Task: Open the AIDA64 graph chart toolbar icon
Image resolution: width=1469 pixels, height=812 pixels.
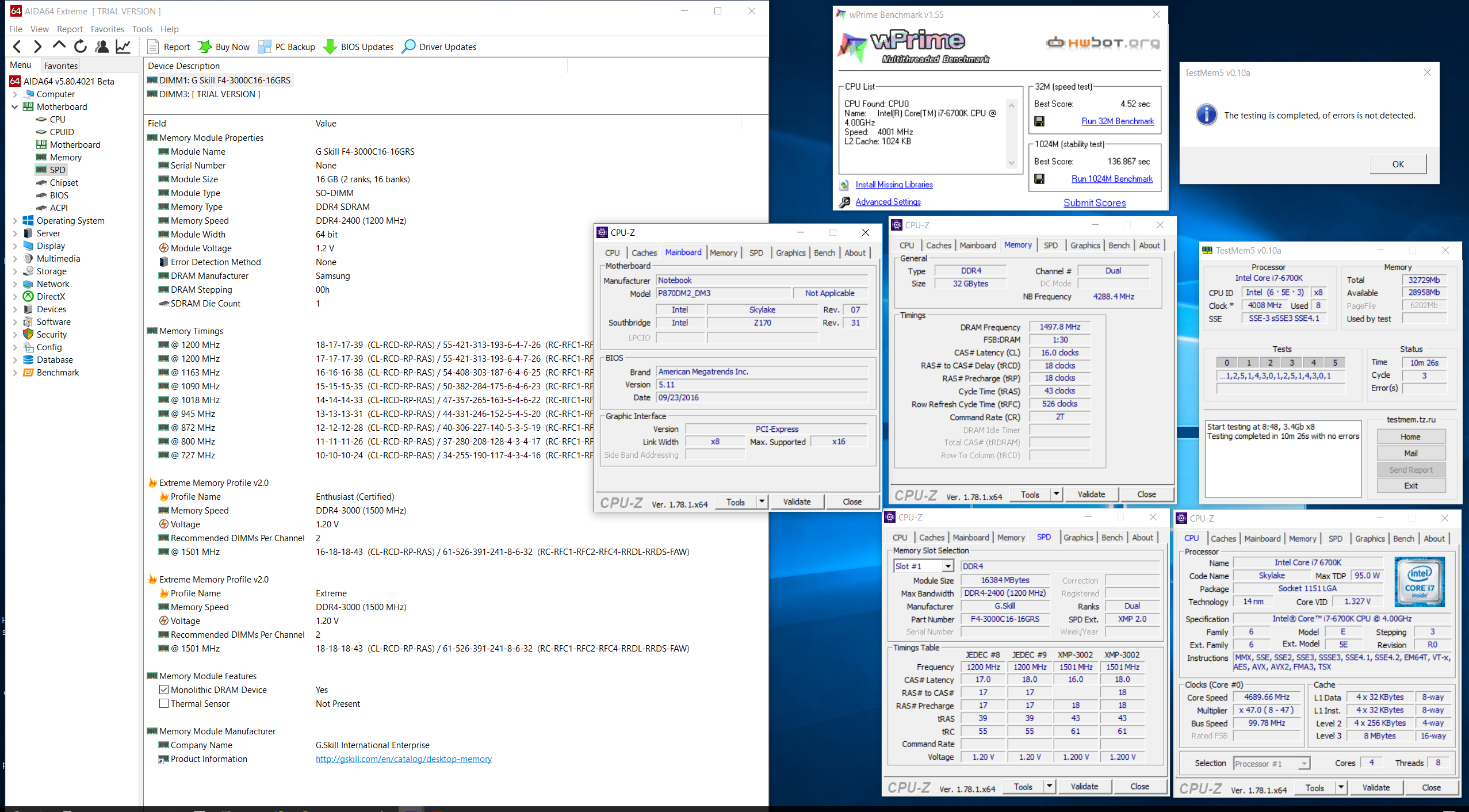Action: pos(123,47)
